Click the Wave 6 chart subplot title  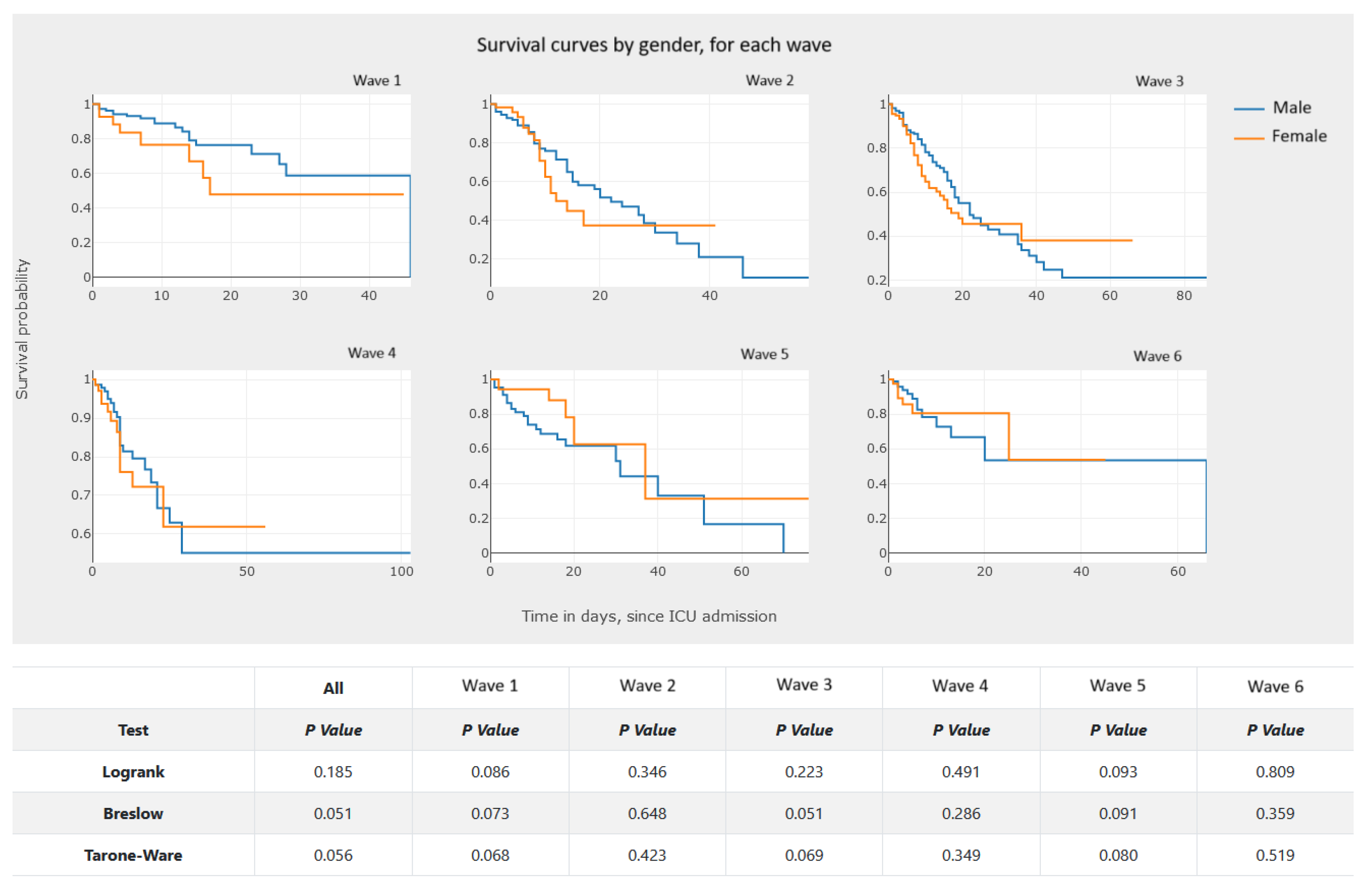[1157, 356]
